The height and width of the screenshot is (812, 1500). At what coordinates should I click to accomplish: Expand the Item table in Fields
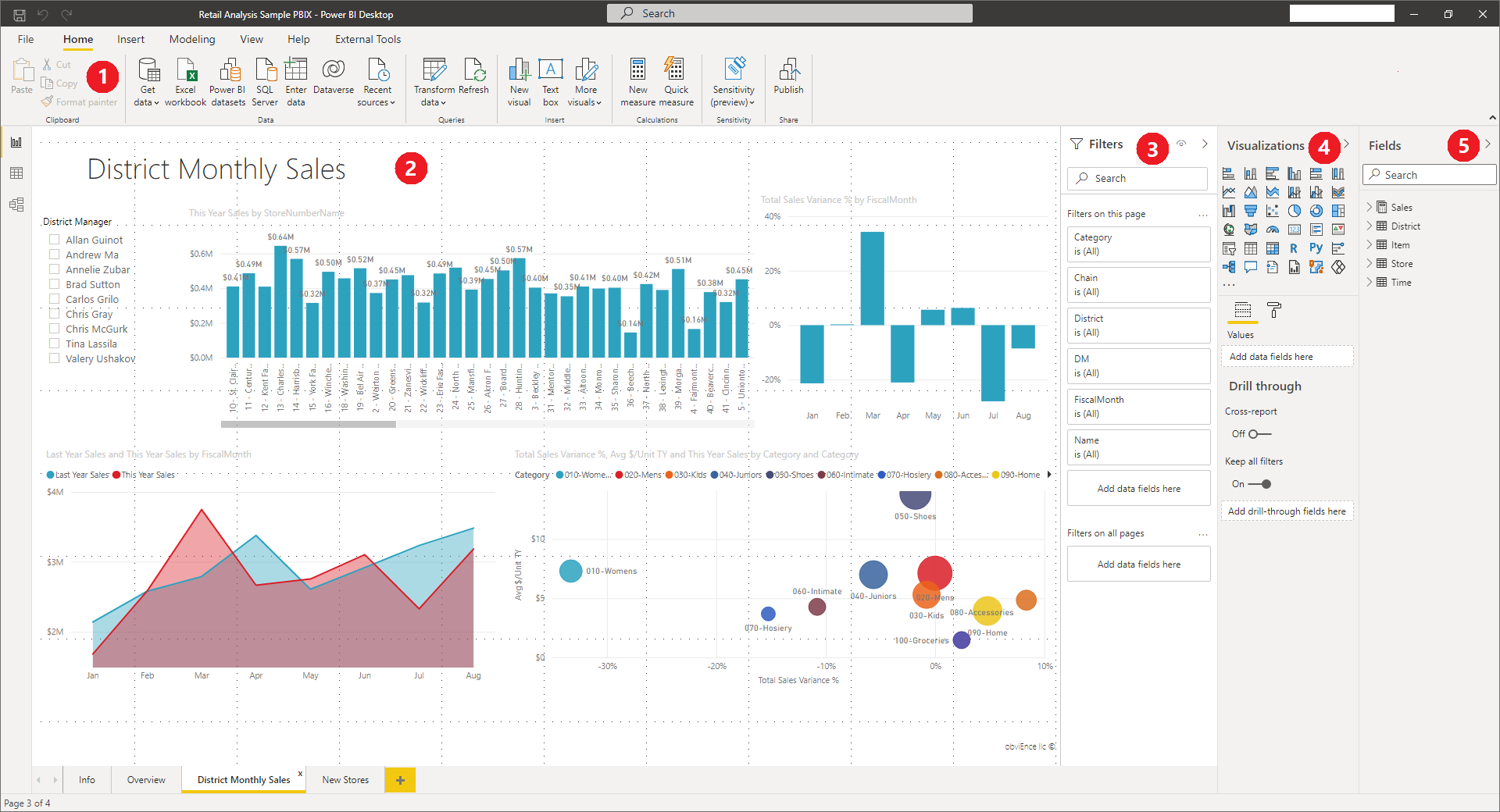[1370, 244]
